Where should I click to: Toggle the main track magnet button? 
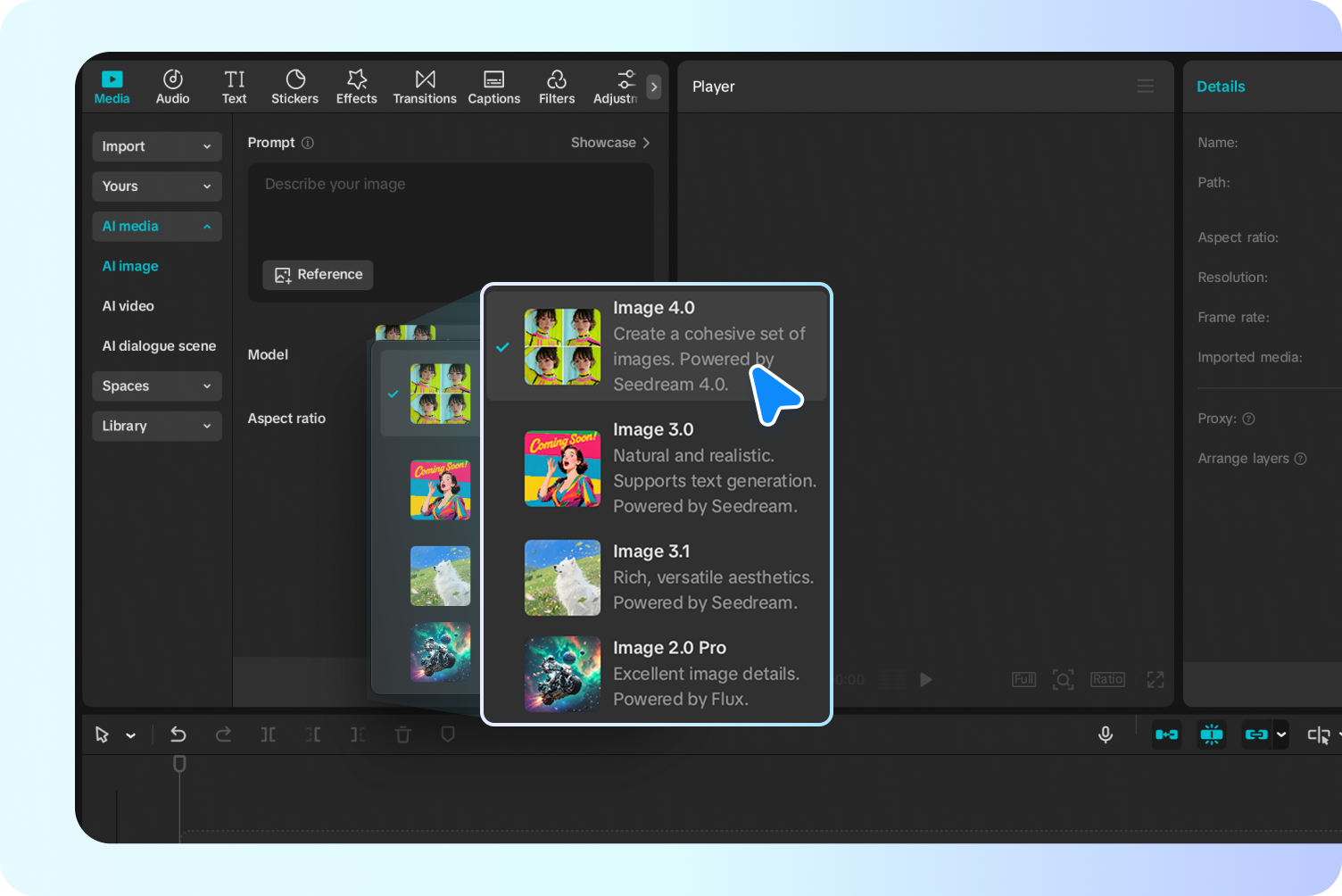(1166, 734)
